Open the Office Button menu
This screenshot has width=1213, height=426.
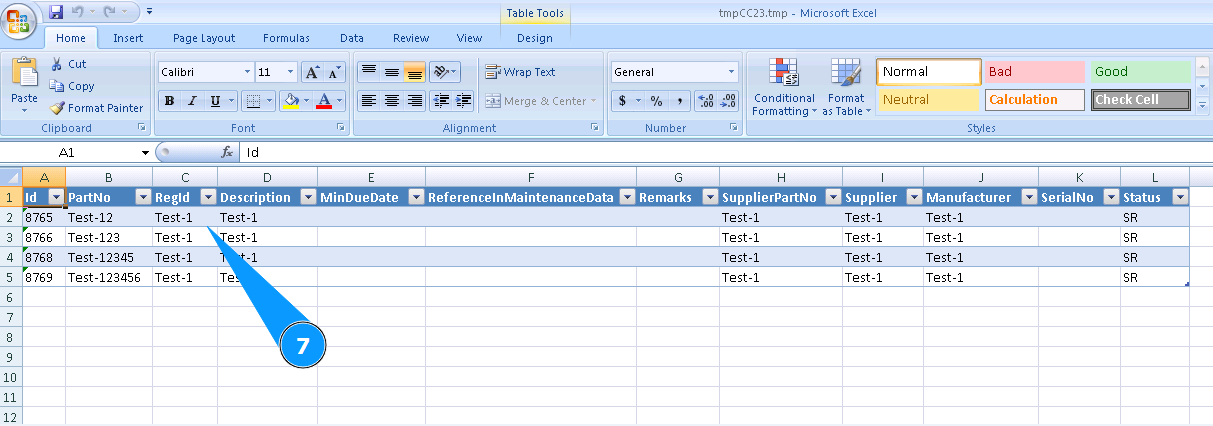[19, 21]
